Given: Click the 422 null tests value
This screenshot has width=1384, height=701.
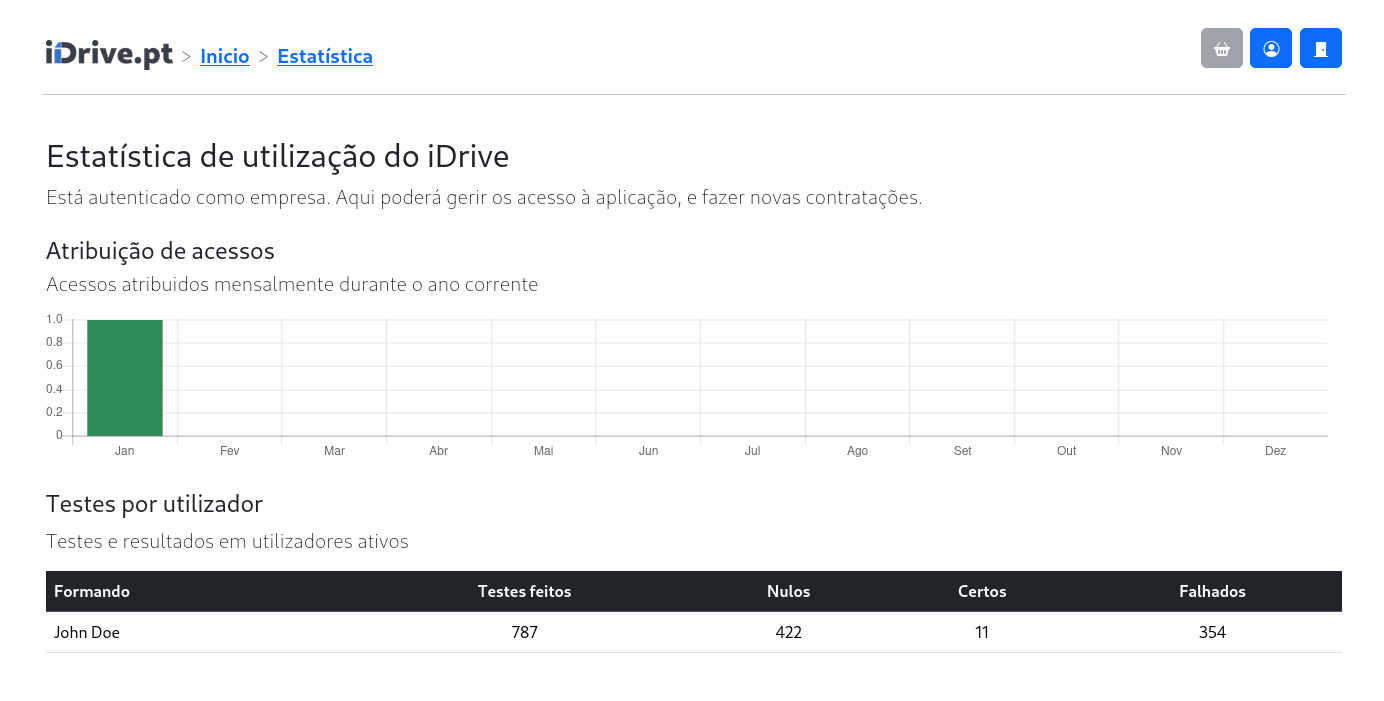Looking at the screenshot, I should pos(788,632).
